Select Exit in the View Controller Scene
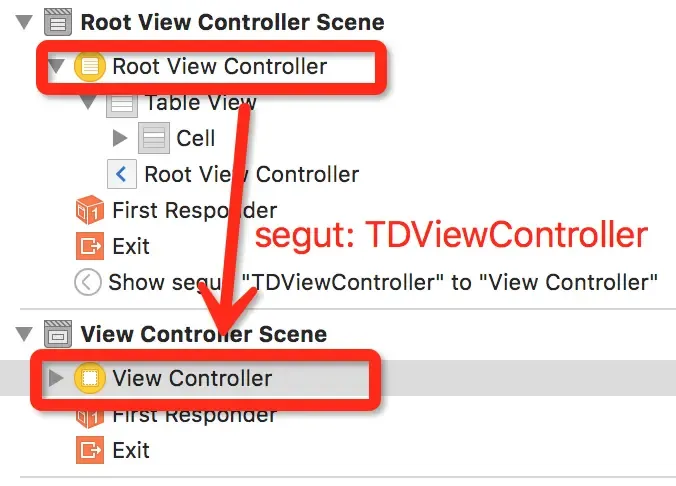676x486 pixels. (x=131, y=450)
